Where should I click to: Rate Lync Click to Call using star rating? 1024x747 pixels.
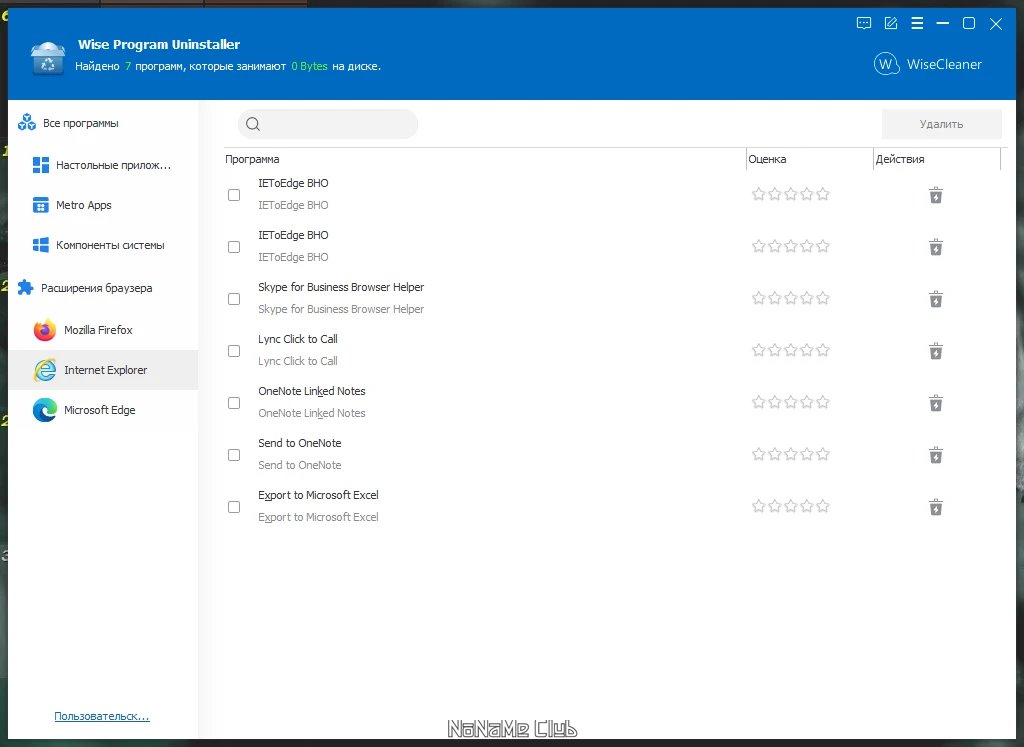coord(790,350)
